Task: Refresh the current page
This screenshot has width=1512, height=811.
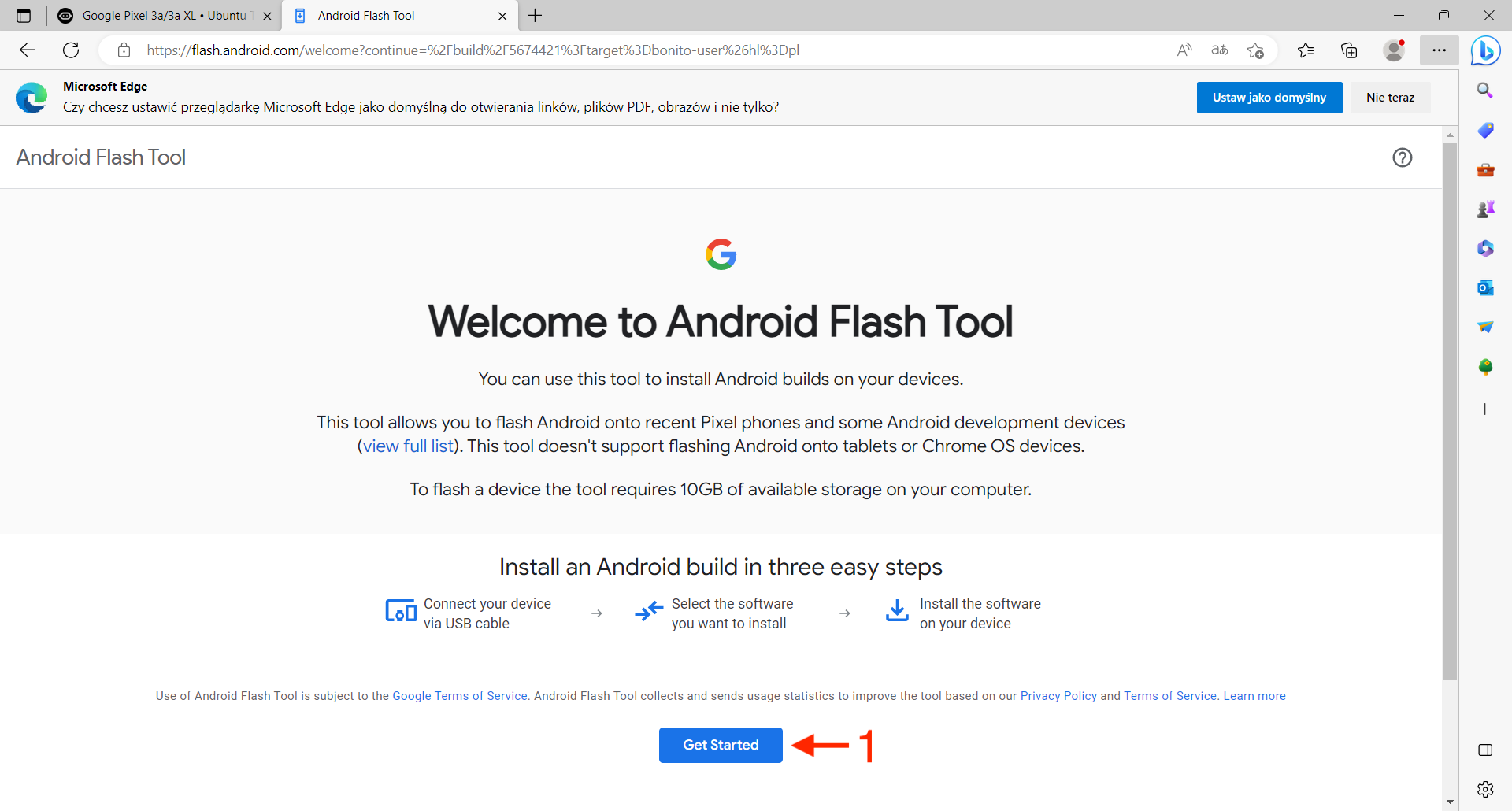Action: coord(71,50)
